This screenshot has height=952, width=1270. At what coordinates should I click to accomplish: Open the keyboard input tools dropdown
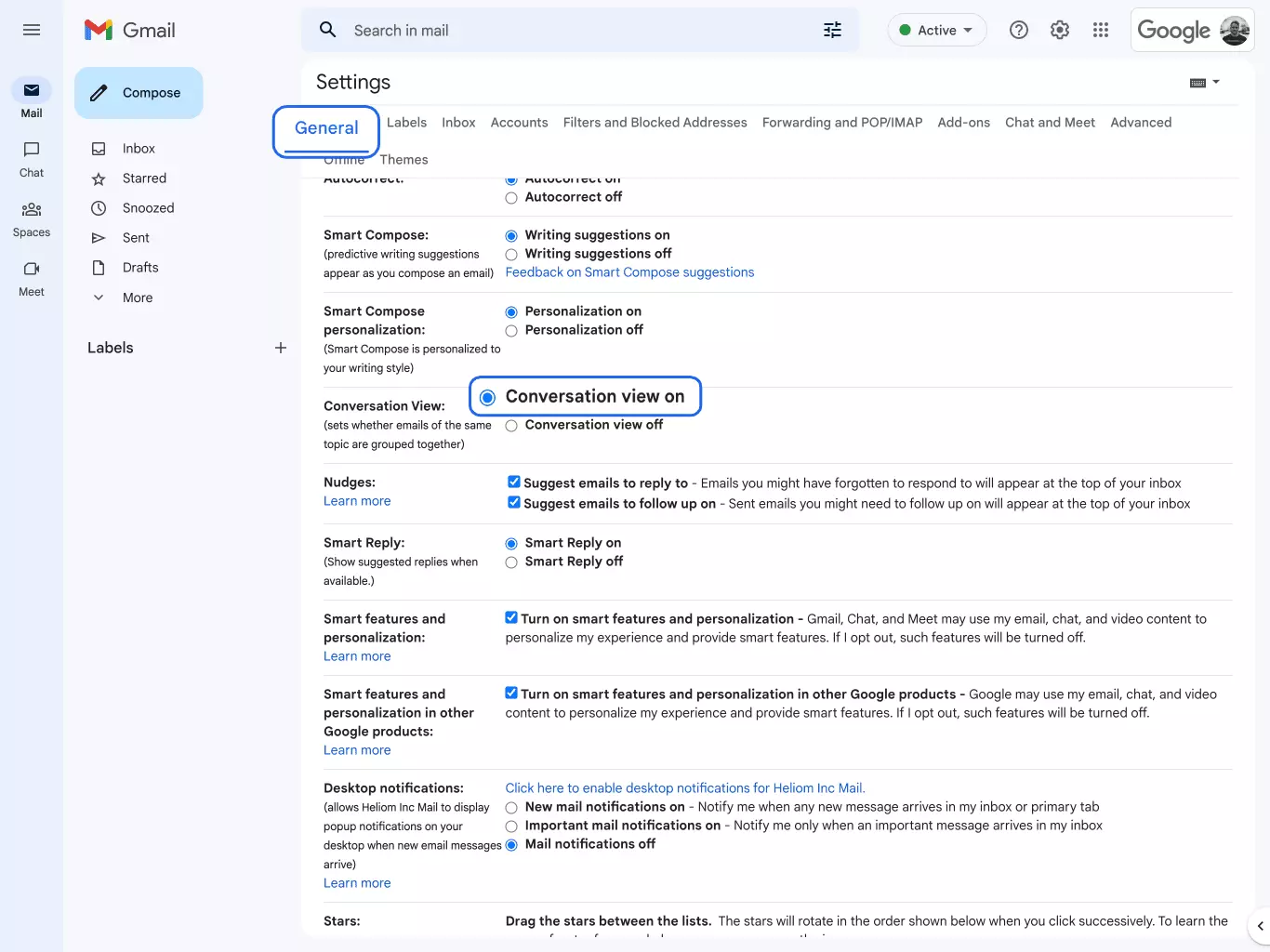click(1204, 82)
